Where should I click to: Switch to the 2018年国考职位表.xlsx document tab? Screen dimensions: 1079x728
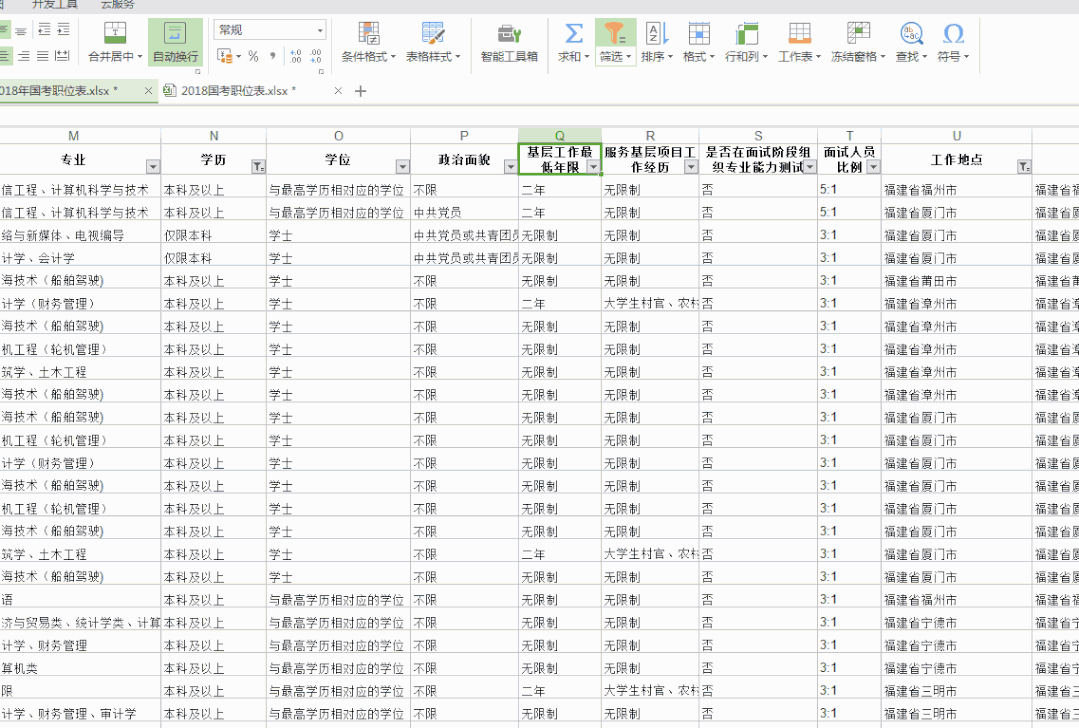(x=59, y=91)
